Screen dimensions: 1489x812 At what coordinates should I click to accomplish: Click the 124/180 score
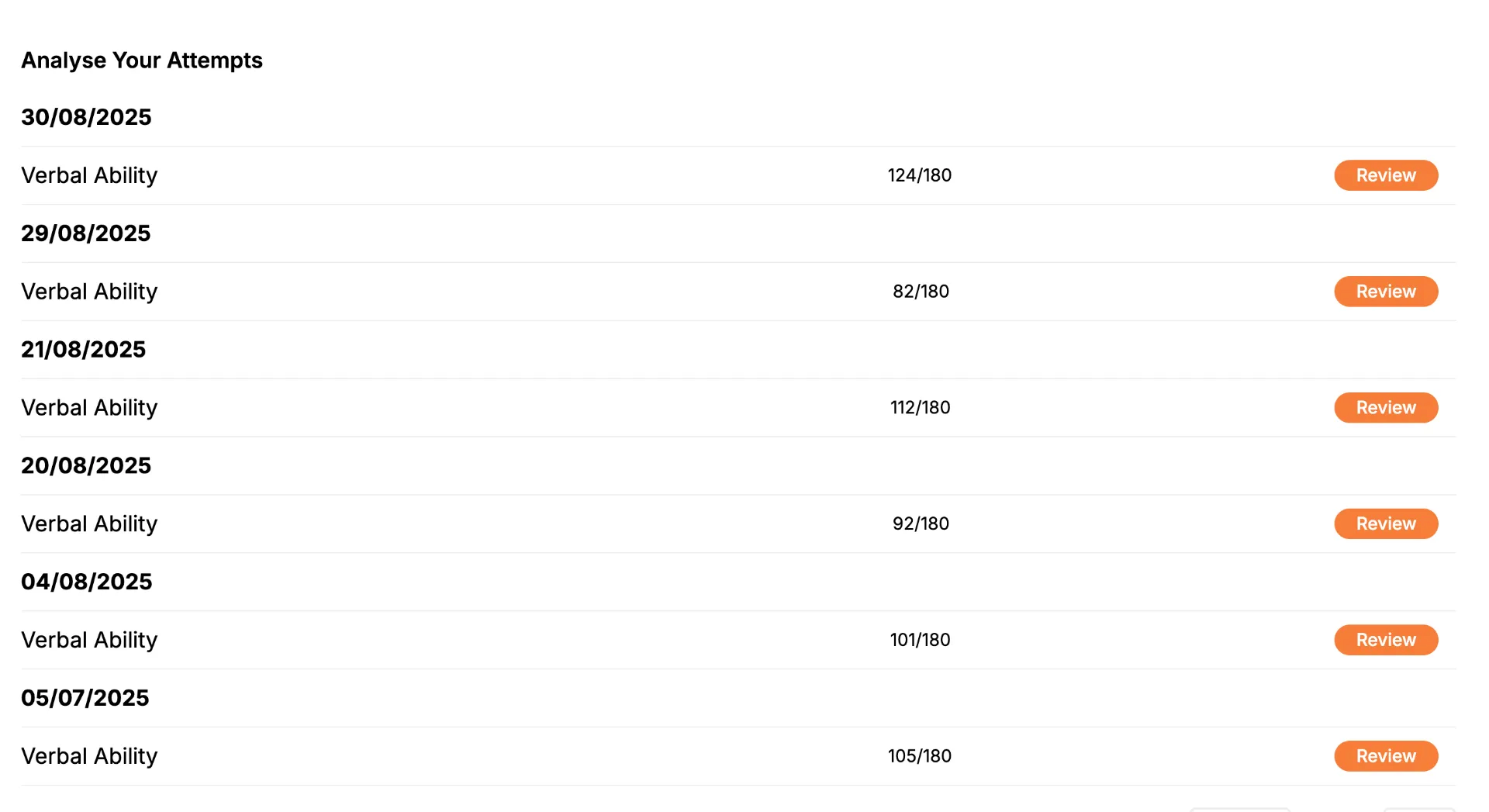click(x=920, y=175)
